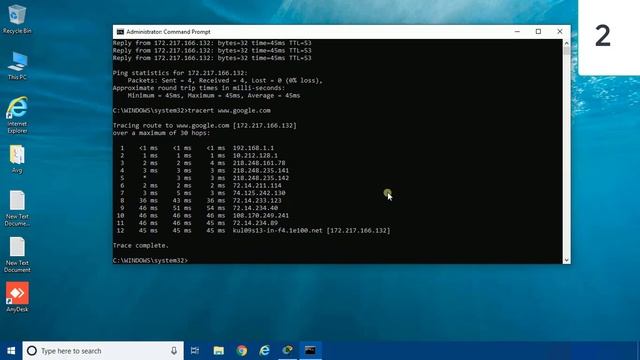This screenshot has height=360, width=640.
Task: Click the 'Ping statistics for 172.217.166.132' line
Action: pos(180,73)
